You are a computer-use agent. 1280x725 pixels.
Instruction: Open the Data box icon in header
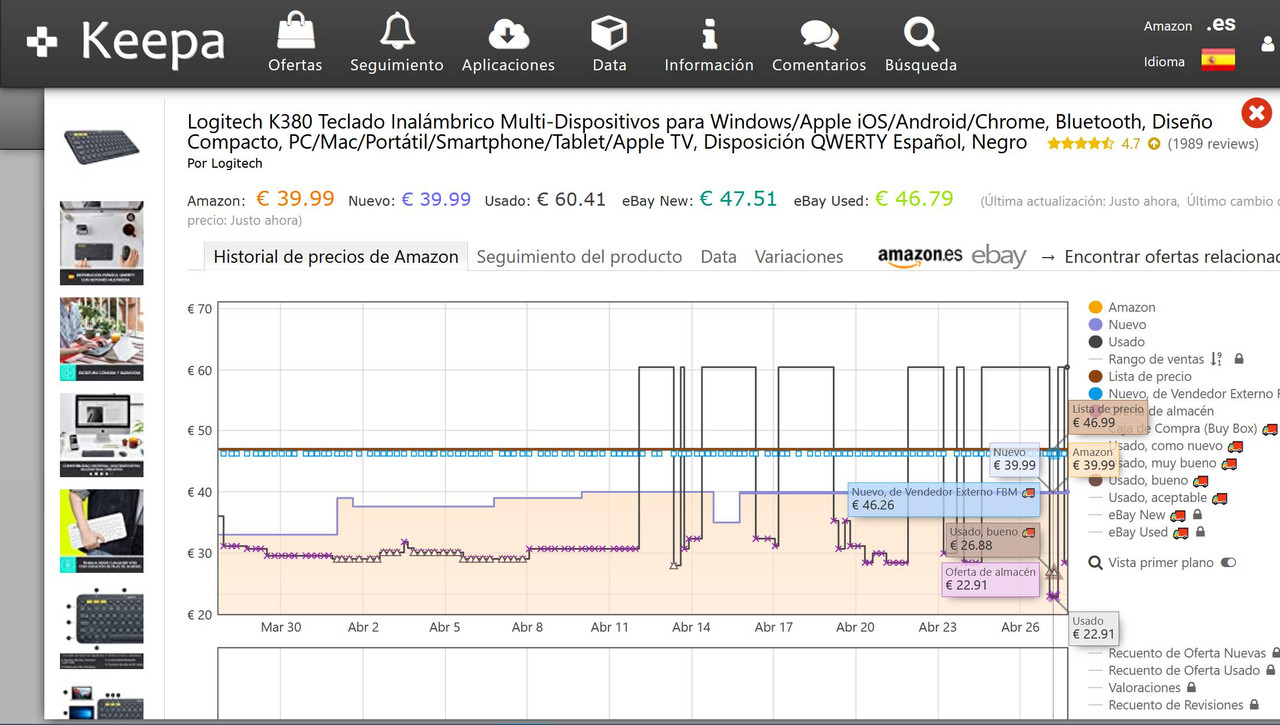[x=609, y=43]
